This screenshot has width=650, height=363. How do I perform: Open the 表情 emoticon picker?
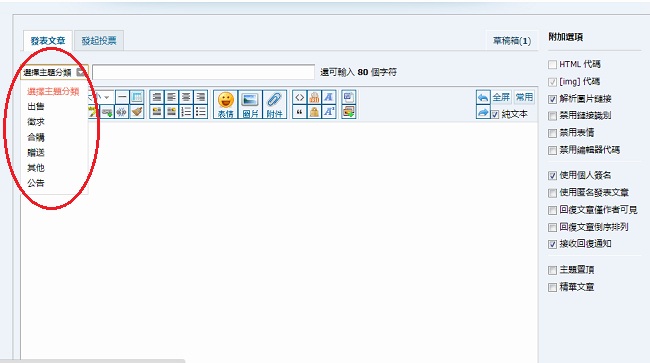[x=226, y=104]
